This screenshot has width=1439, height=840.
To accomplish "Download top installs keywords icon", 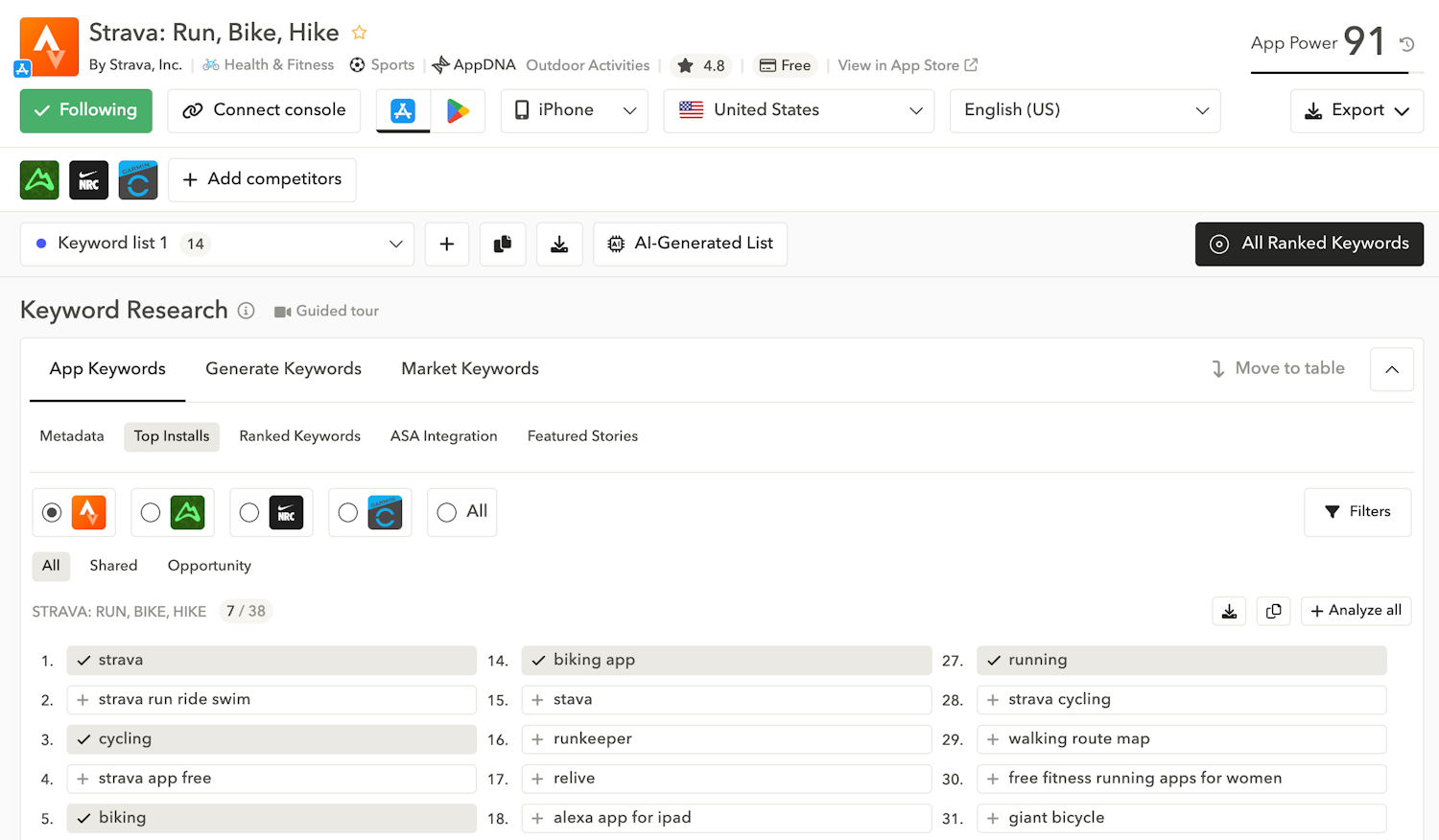I will click(1229, 611).
